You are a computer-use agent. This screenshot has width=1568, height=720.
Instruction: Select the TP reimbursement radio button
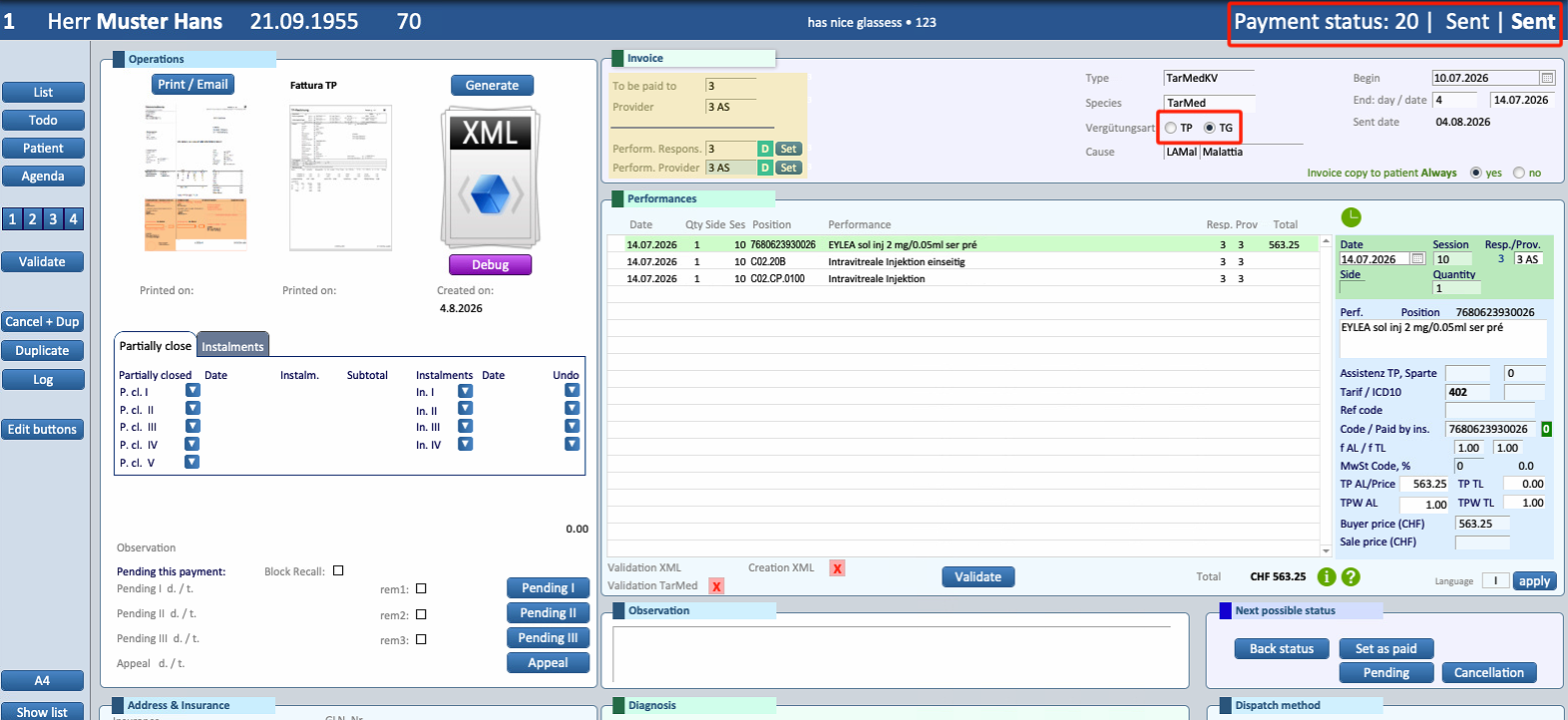coord(1170,128)
